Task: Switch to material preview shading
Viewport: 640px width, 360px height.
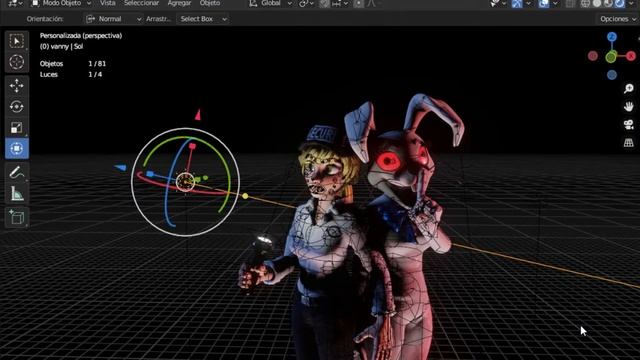Action: click(608, 3)
